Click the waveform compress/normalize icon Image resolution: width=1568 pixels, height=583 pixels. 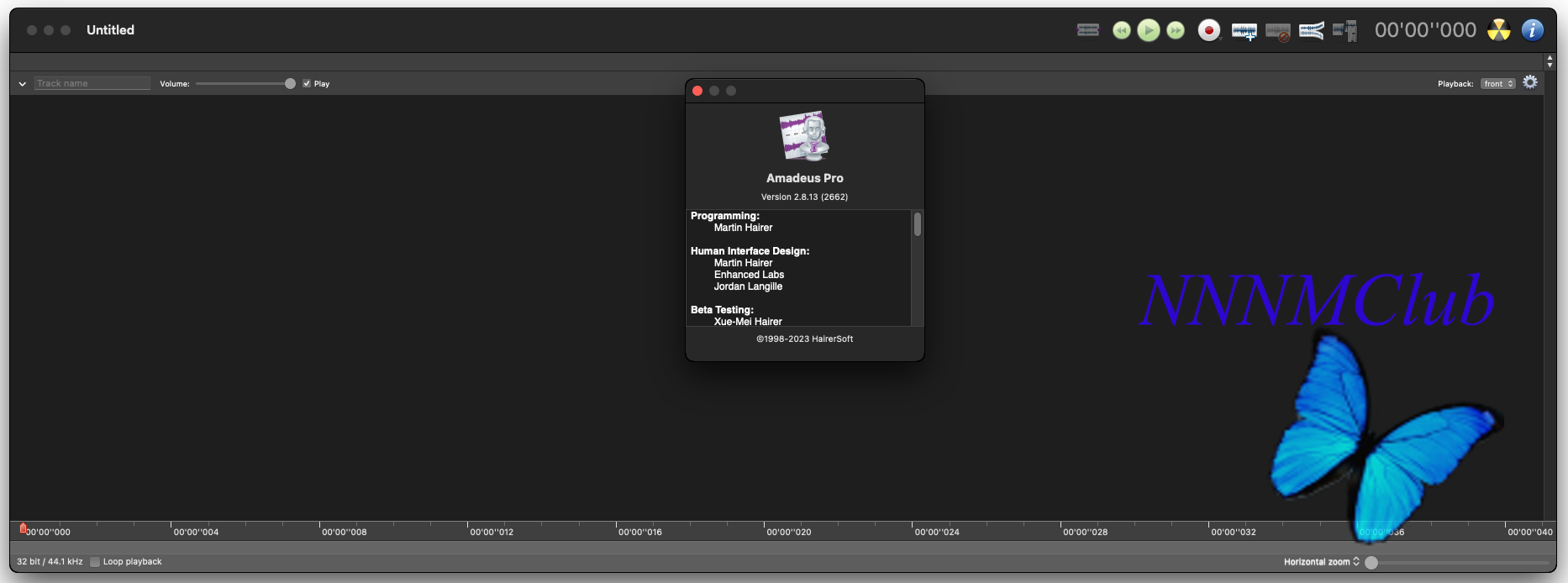pyautogui.click(x=1311, y=31)
